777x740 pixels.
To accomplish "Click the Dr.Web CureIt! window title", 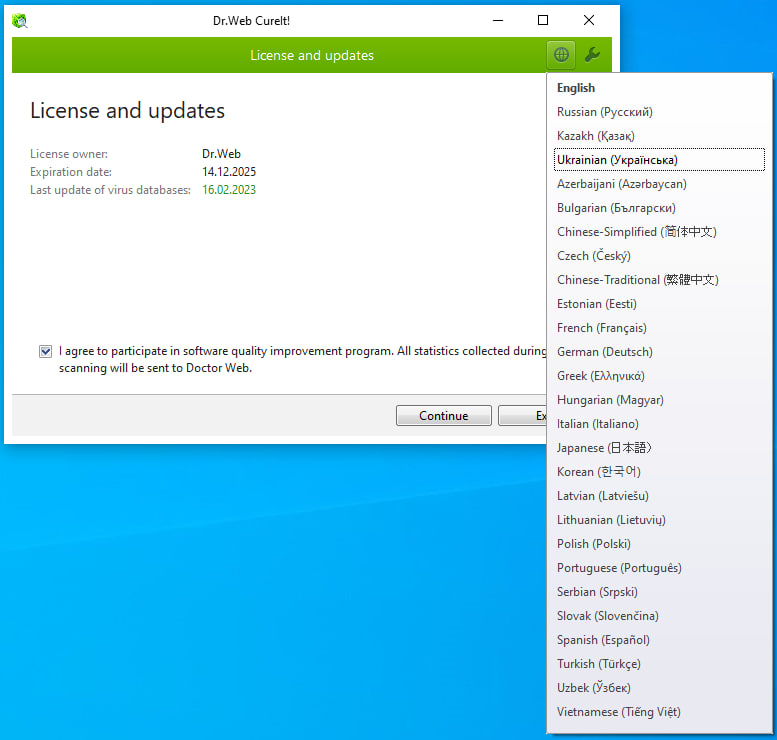I will click(x=251, y=21).
